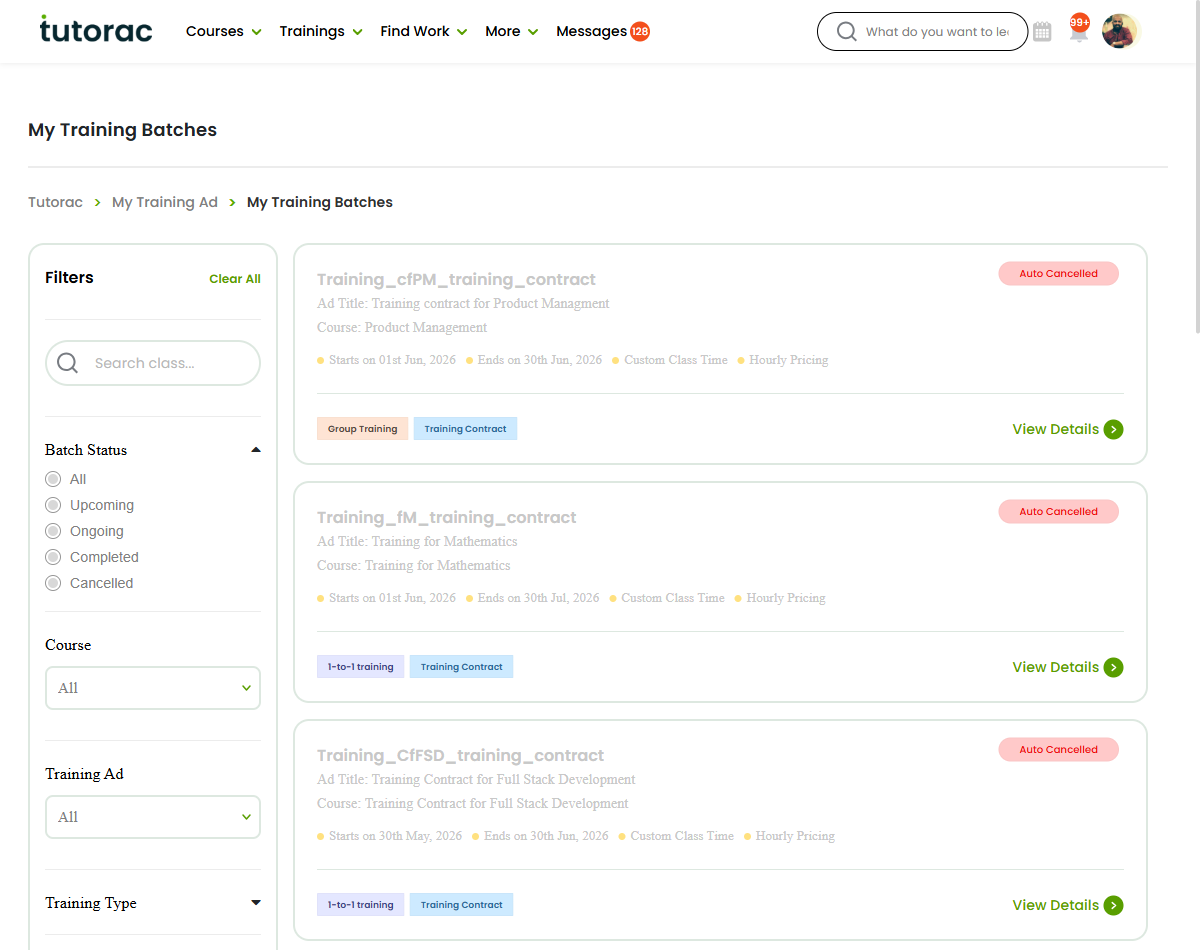Click 'Ad Title: Training for Mathematics' text

(x=417, y=541)
